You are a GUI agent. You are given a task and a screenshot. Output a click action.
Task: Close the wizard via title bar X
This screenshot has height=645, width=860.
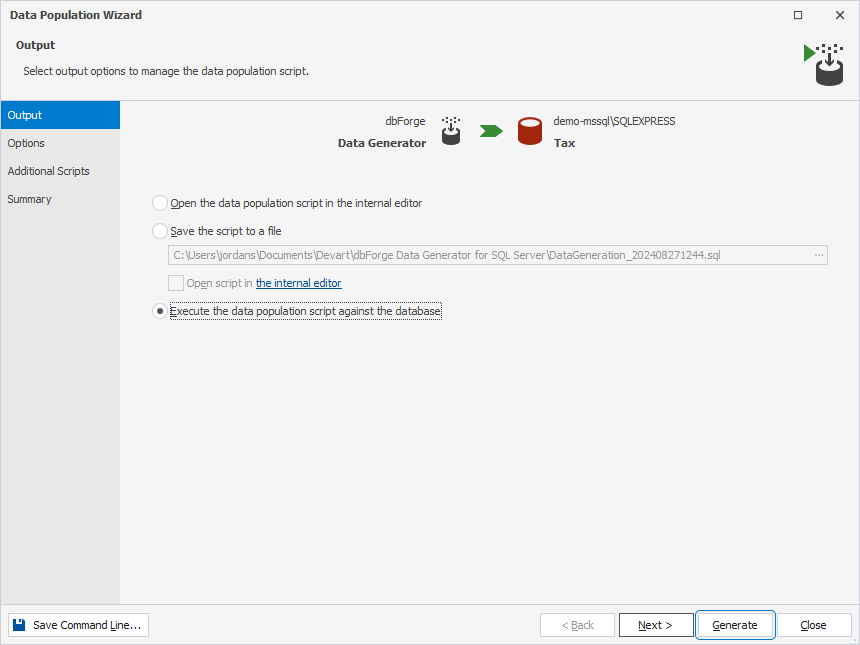pos(840,15)
